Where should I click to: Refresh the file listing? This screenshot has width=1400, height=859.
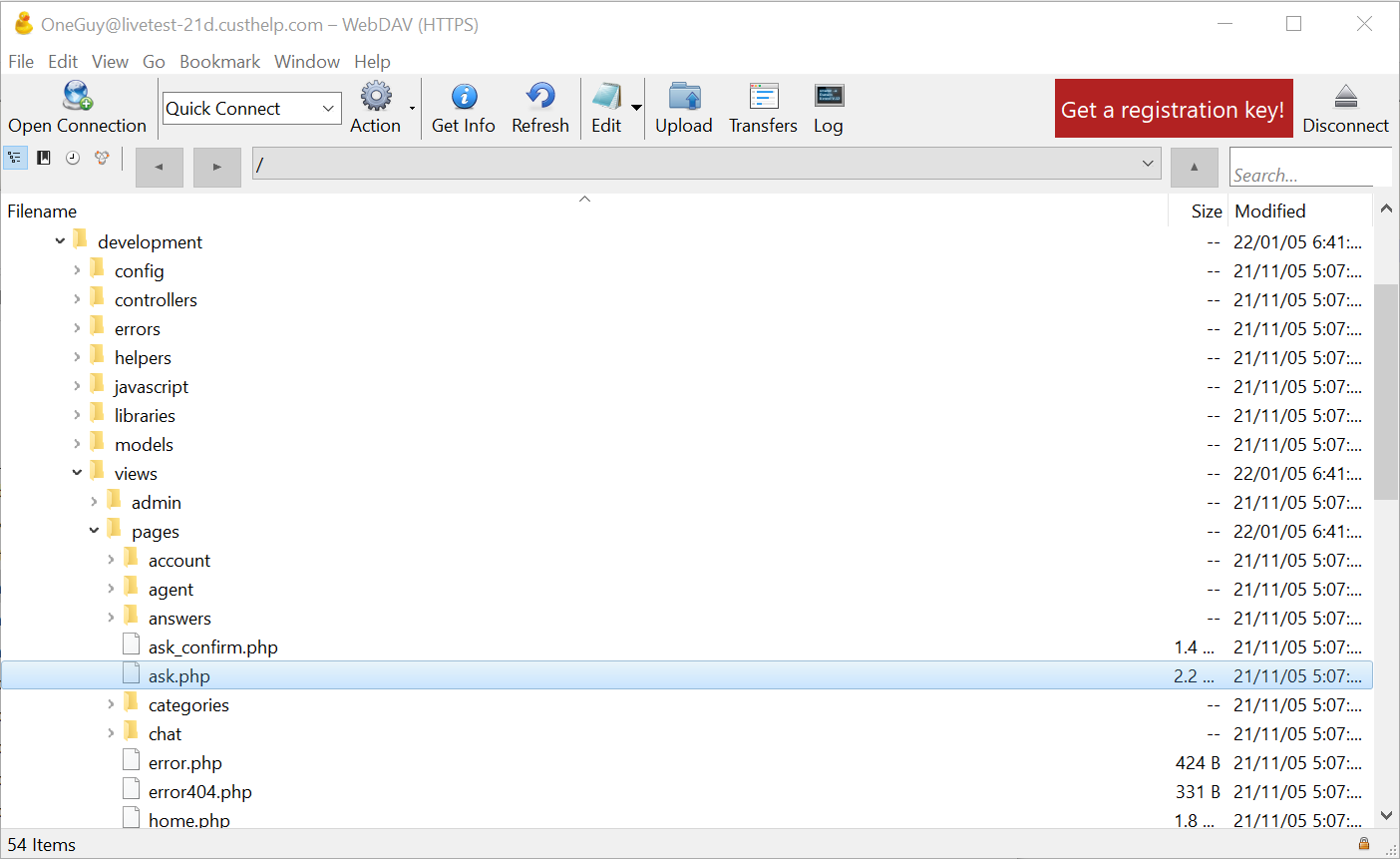[540, 96]
